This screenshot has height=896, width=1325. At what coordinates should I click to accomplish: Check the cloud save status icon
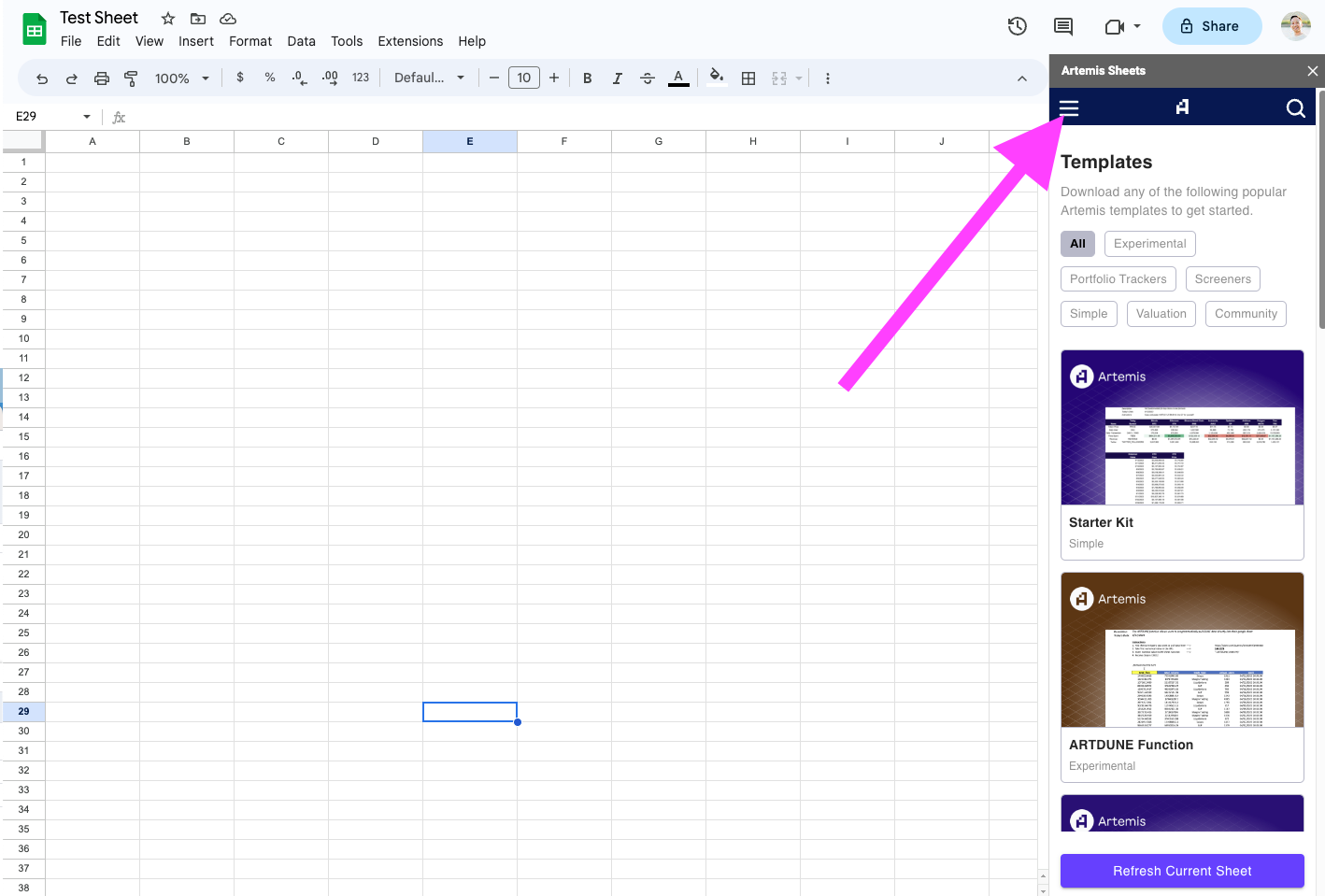[228, 18]
